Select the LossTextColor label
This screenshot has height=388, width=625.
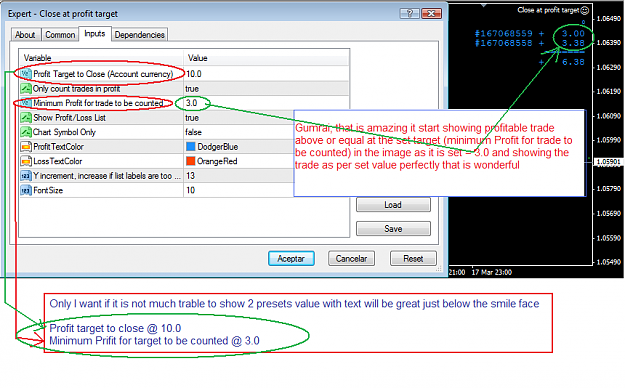coord(58,161)
